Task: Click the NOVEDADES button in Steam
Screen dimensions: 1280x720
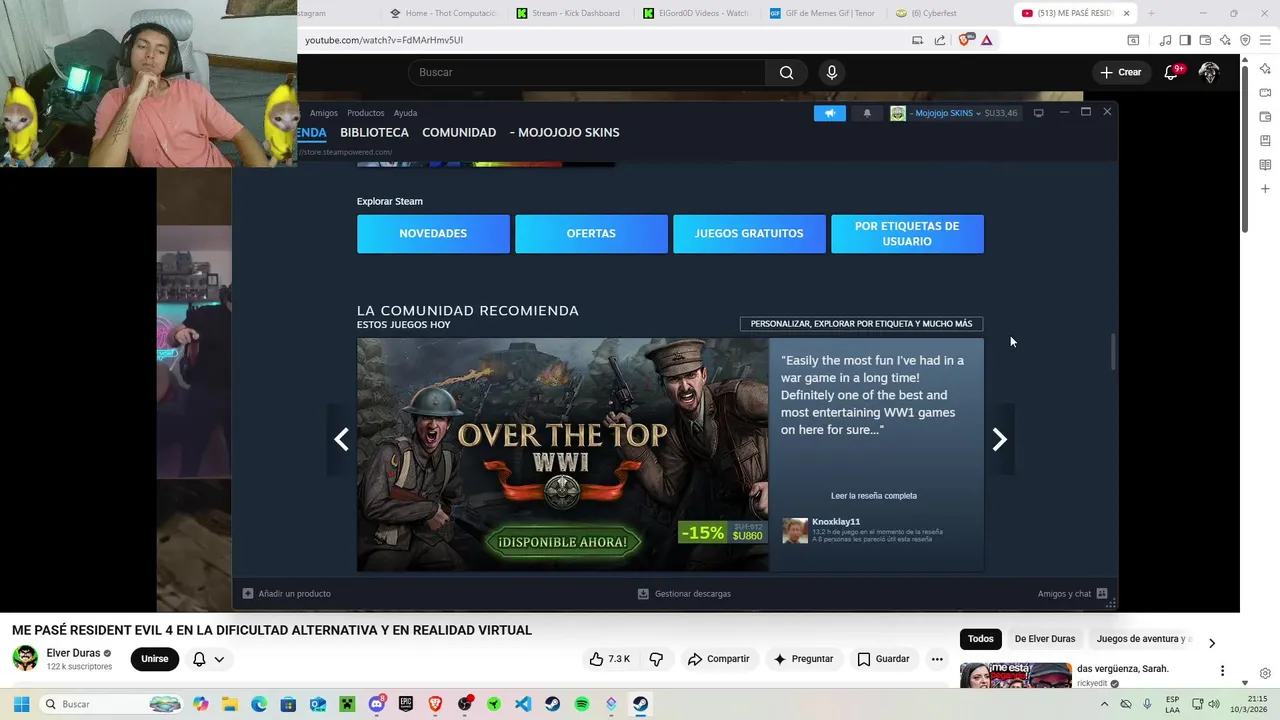Action: coord(433,234)
